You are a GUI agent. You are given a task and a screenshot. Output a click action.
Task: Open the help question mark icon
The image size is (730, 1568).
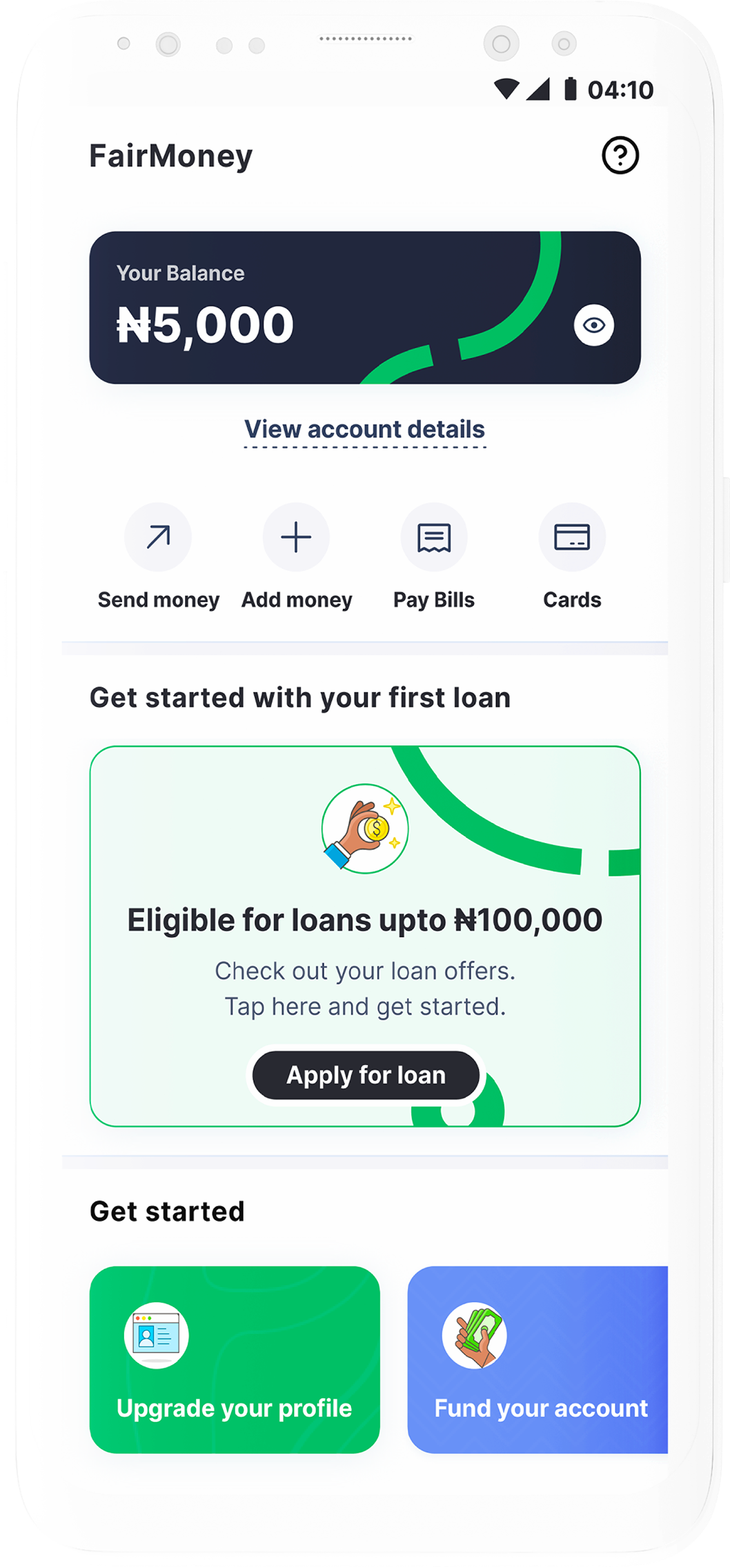tap(620, 155)
